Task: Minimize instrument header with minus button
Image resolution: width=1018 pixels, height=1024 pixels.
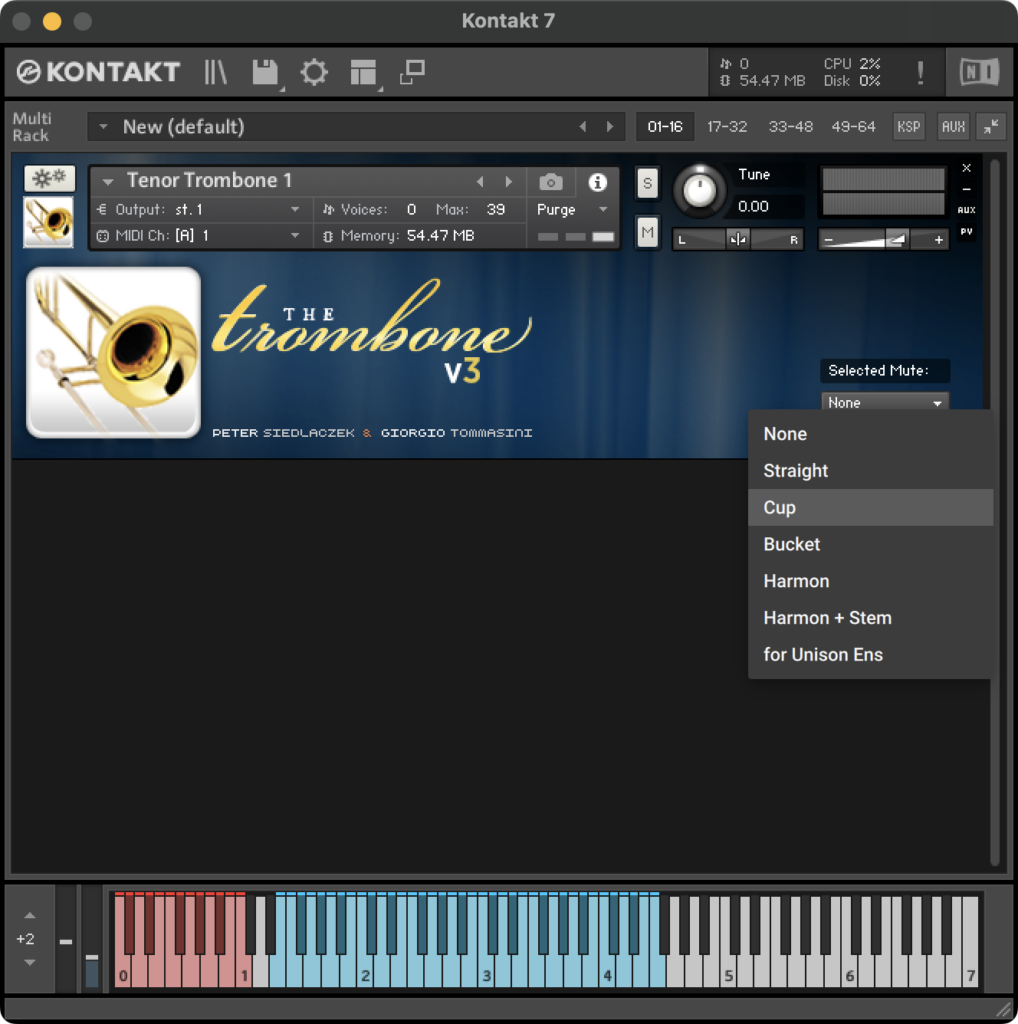Action: [966, 189]
